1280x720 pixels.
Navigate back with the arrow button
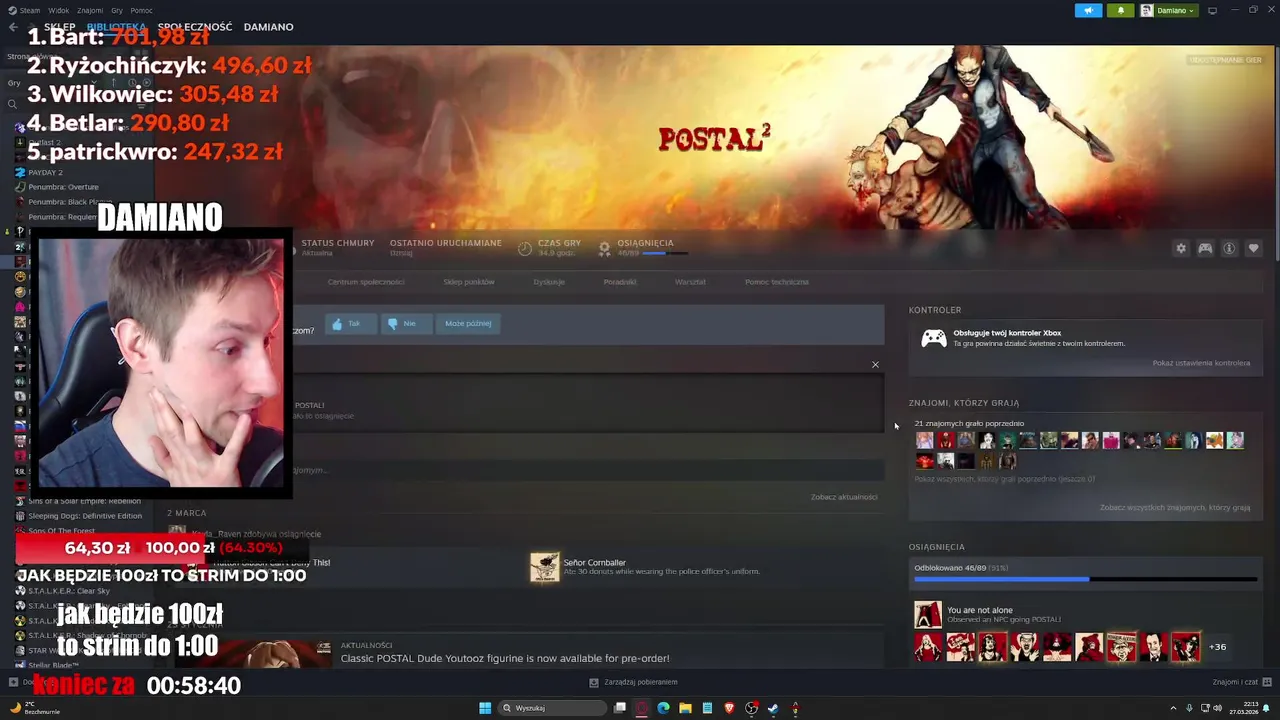(13, 27)
